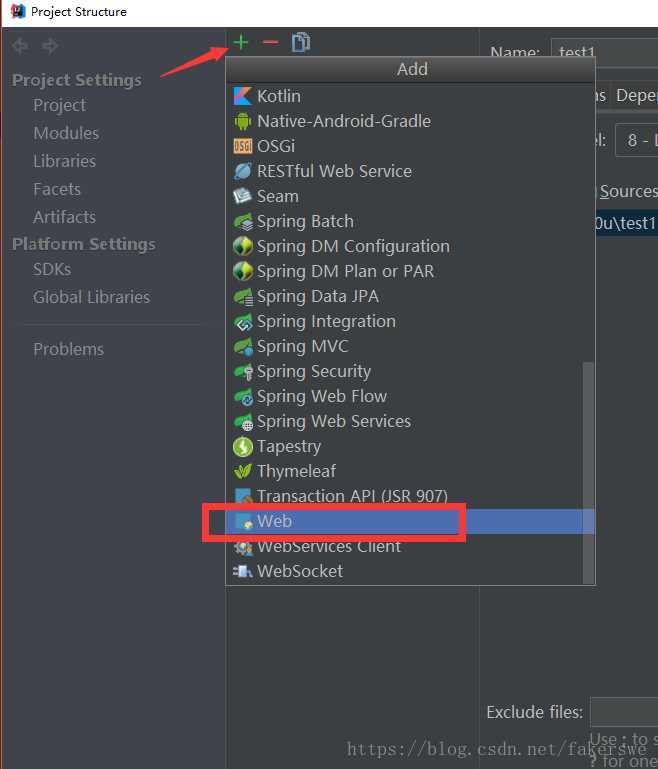Go to Facets in Project Settings
Screen dimensions: 658x769
[x=57, y=189]
